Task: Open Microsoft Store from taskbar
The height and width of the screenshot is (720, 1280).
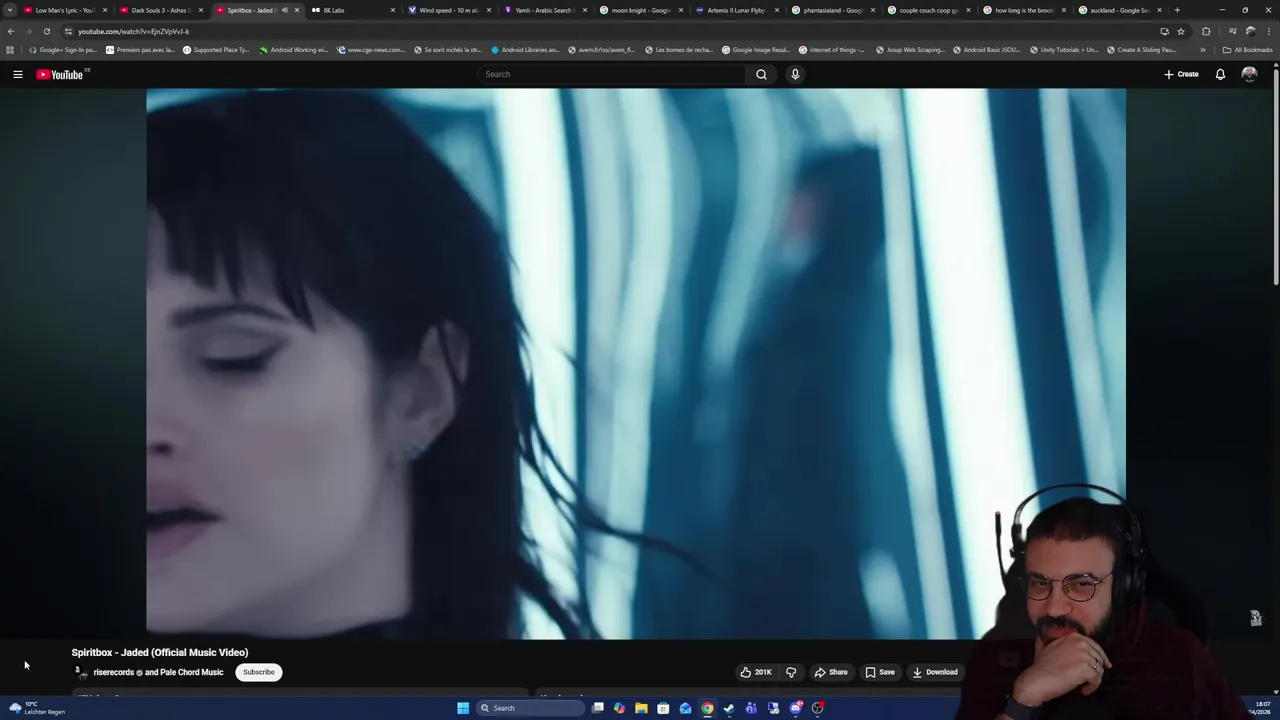Action: 663,708
